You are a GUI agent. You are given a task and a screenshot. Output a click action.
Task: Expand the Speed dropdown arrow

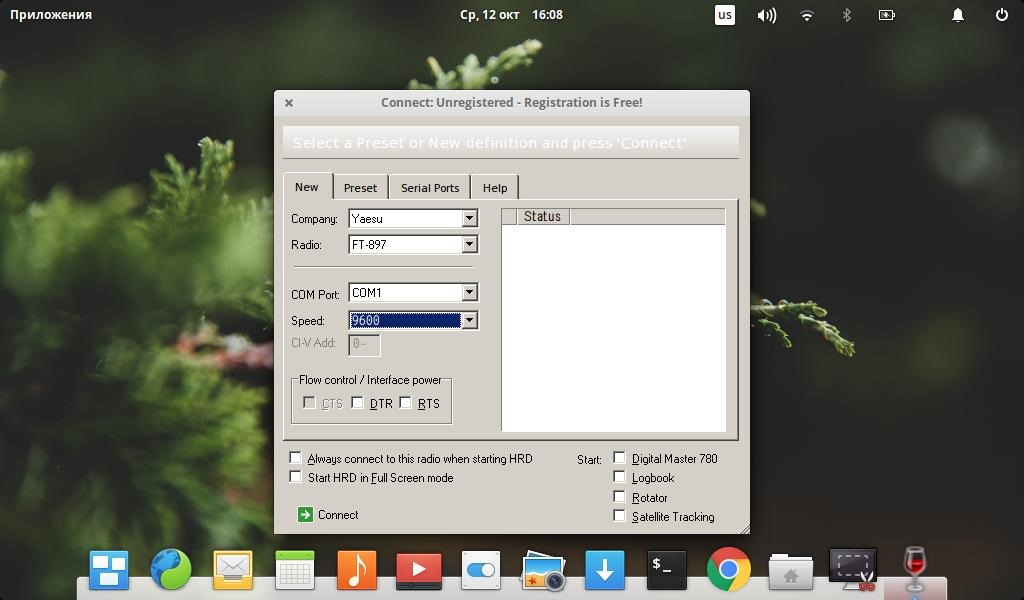click(x=470, y=320)
